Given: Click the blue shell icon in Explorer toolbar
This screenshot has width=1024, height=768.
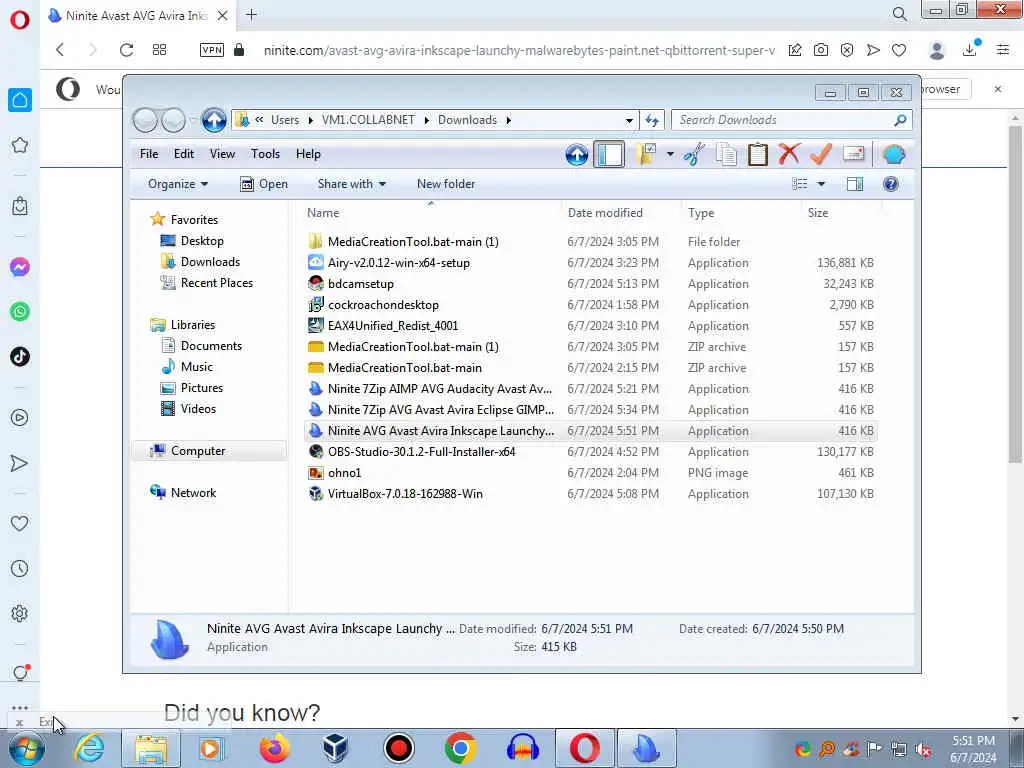Looking at the screenshot, I should 894,155.
